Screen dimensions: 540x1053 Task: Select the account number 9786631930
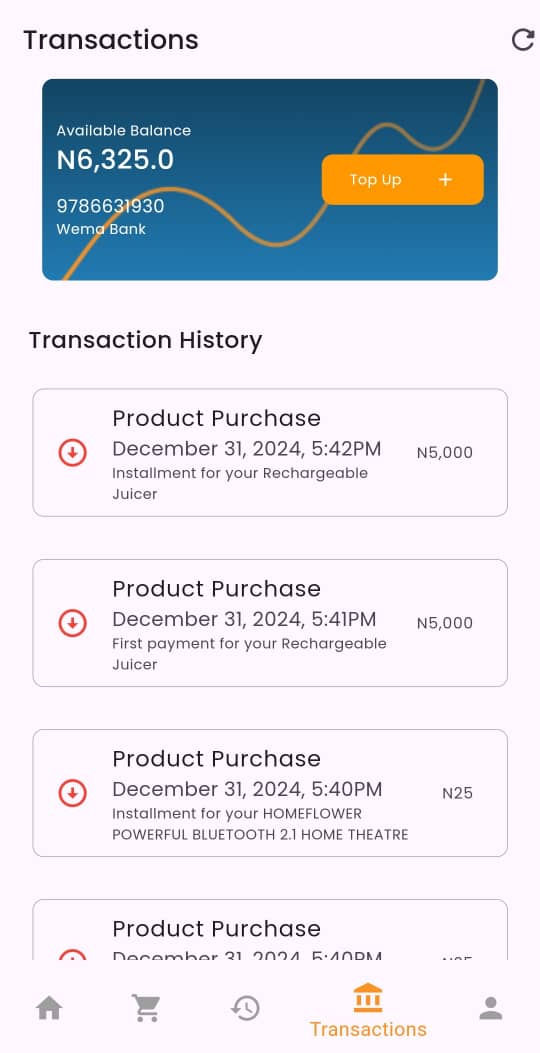pyautogui.click(x=110, y=206)
